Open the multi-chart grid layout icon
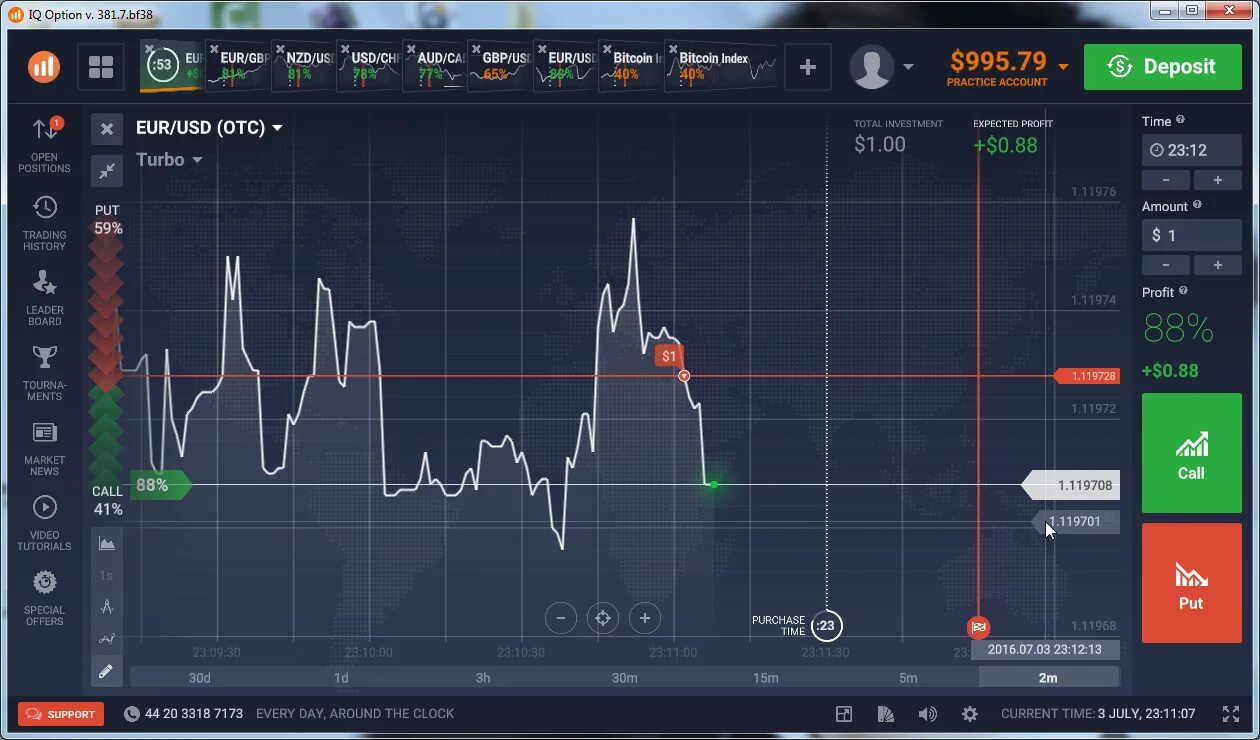Image resolution: width=1260 pixels, height=740 pixels. [x=101, y=67]
